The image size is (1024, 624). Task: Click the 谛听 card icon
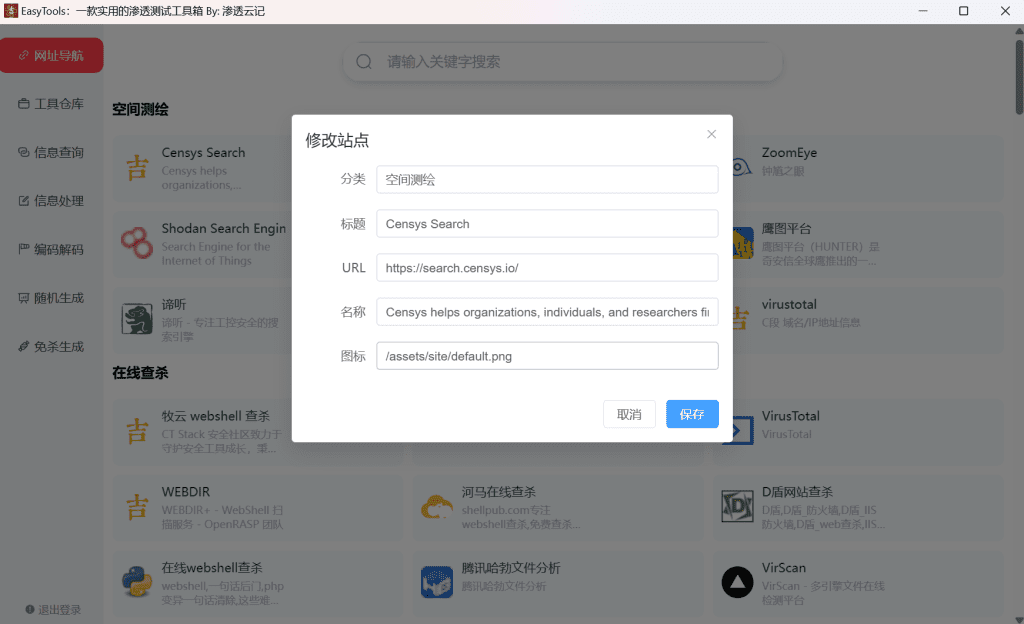[x=136, y=319]
